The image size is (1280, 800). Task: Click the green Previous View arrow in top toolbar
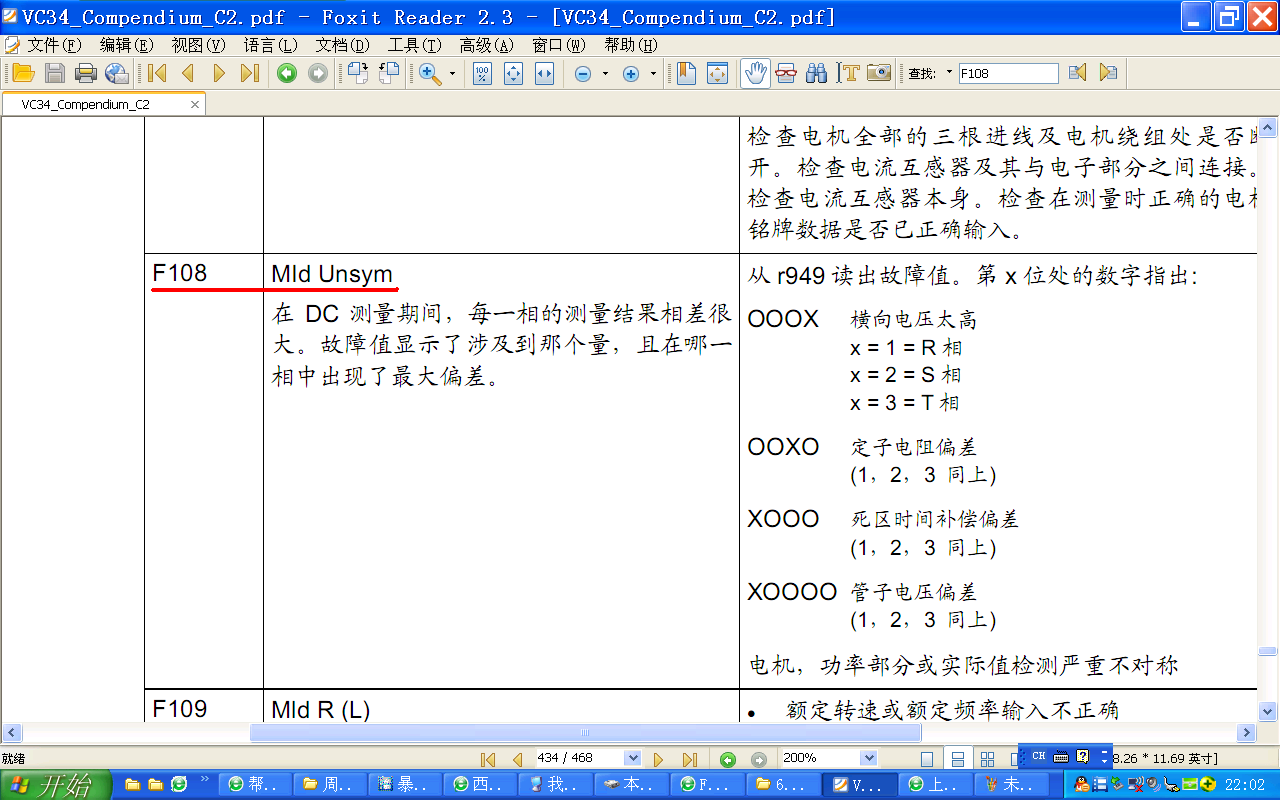tap(287, 73)
